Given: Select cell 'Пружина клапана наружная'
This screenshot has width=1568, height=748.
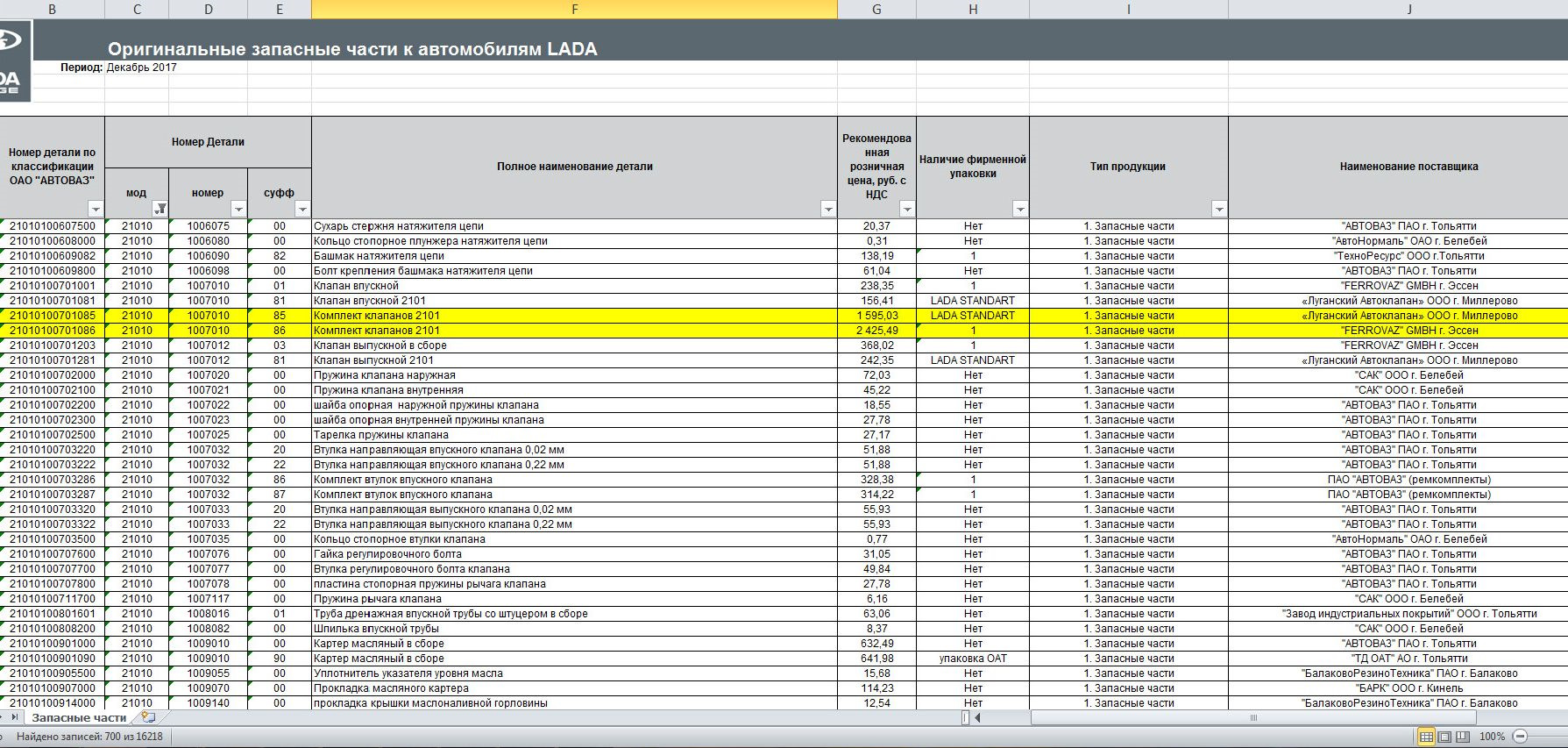Looking at the screenshot, I should point(574,375).
